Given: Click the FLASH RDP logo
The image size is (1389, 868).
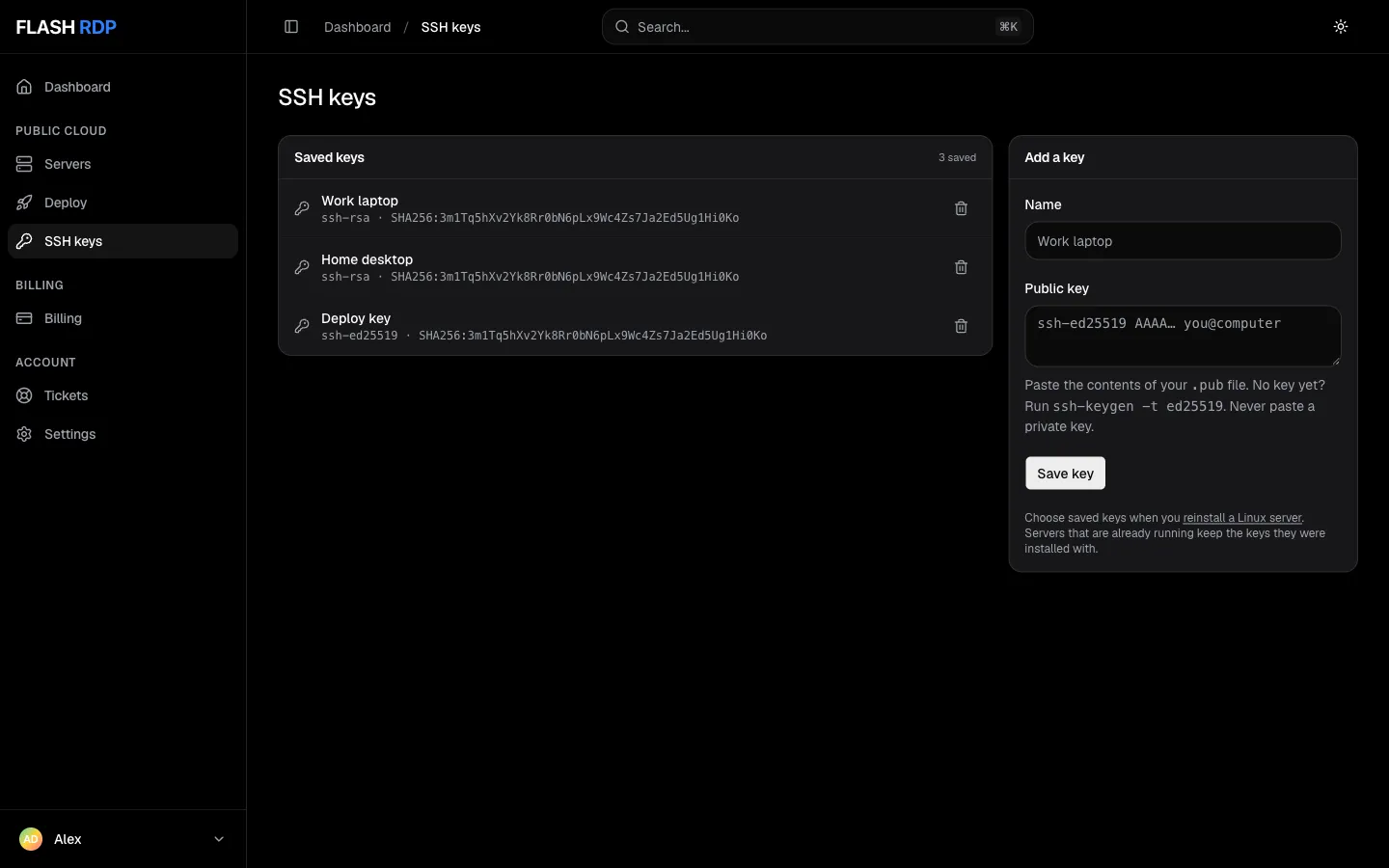Looking at the screenshot, I should coord(67,27).
